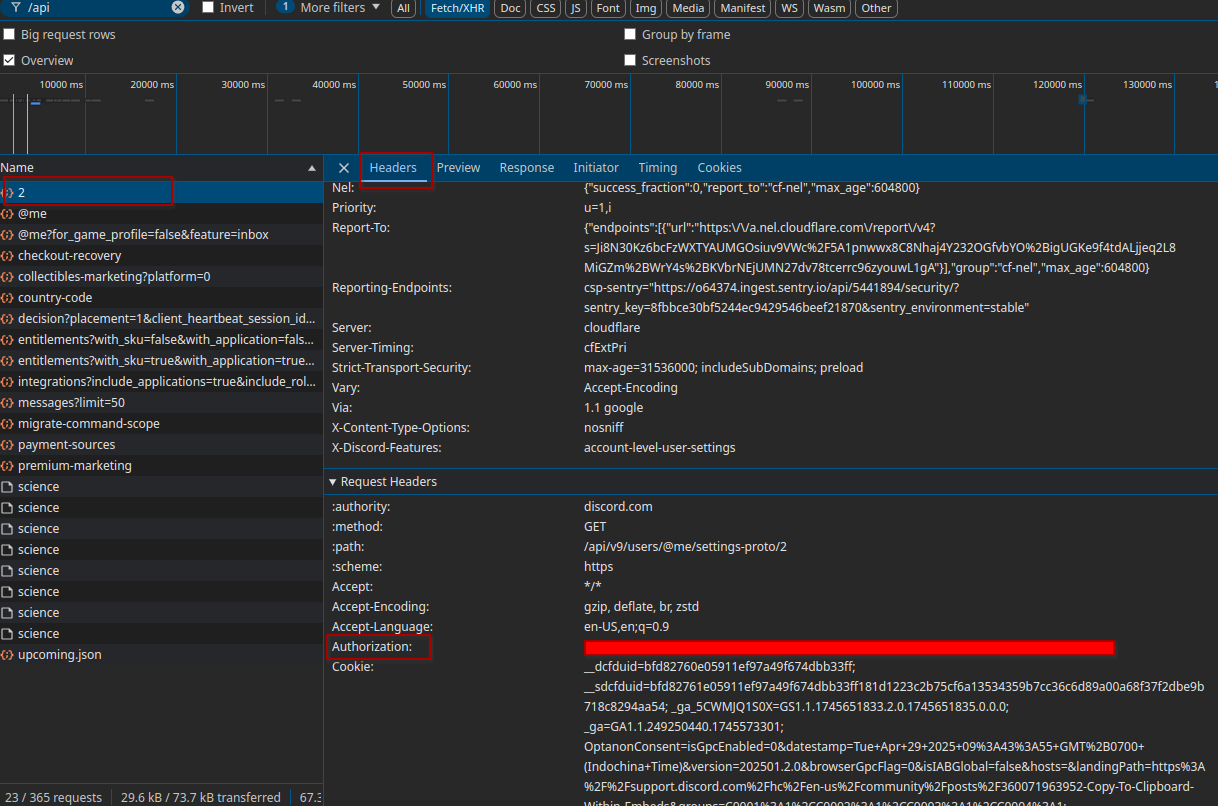Open the Response tab
This screenshot has height=806, width=1218.
coord(526,168)
